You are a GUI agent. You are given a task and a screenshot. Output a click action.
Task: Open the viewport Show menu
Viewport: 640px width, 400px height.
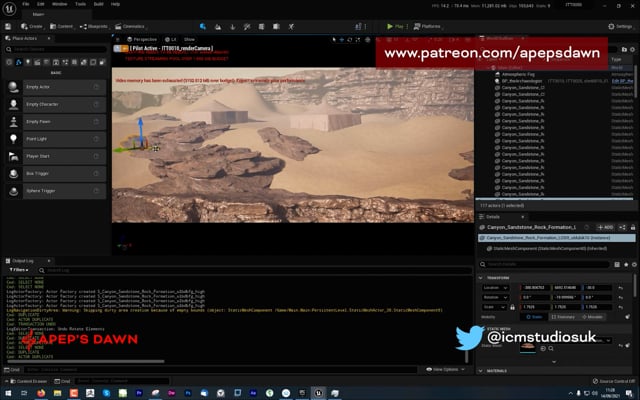189,40
